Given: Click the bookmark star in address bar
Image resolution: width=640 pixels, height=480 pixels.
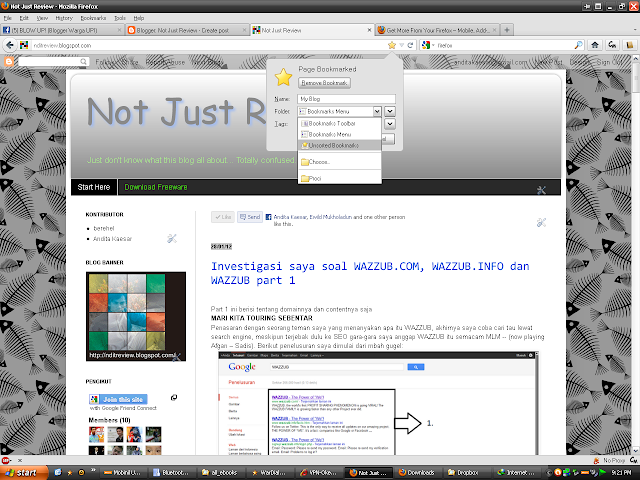Looking at the screenshot, I should click(x=392, y=45).
